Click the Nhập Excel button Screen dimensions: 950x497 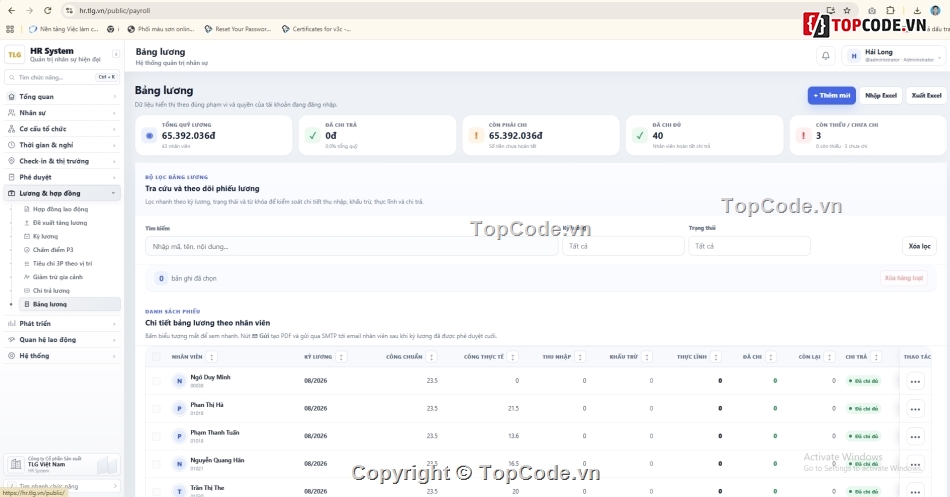pos(880,95)
